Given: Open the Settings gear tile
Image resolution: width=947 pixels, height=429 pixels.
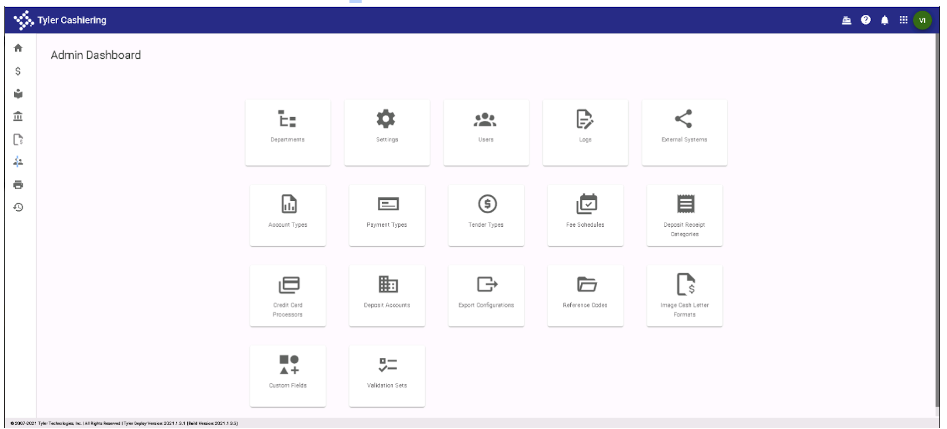Looking at the screenshot, I should 387,133.
